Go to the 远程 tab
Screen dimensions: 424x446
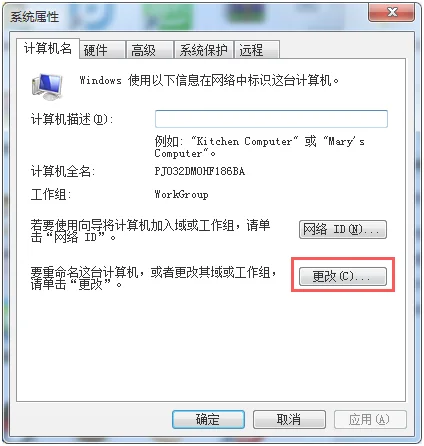(x=257, y=50)
